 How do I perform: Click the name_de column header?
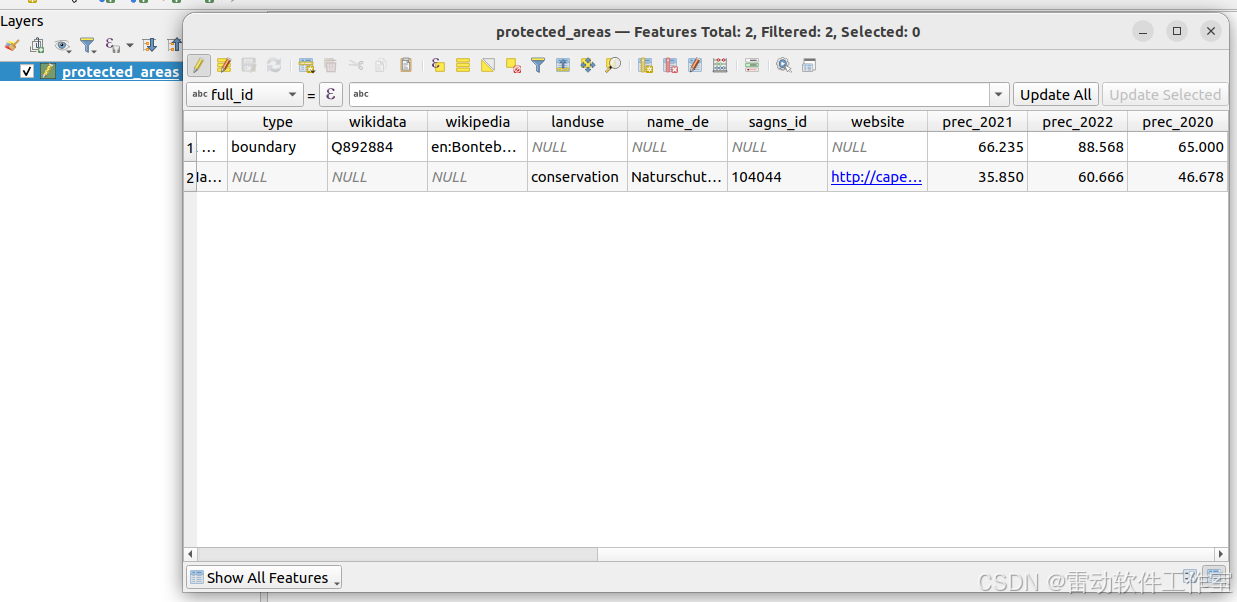(678, 121)
